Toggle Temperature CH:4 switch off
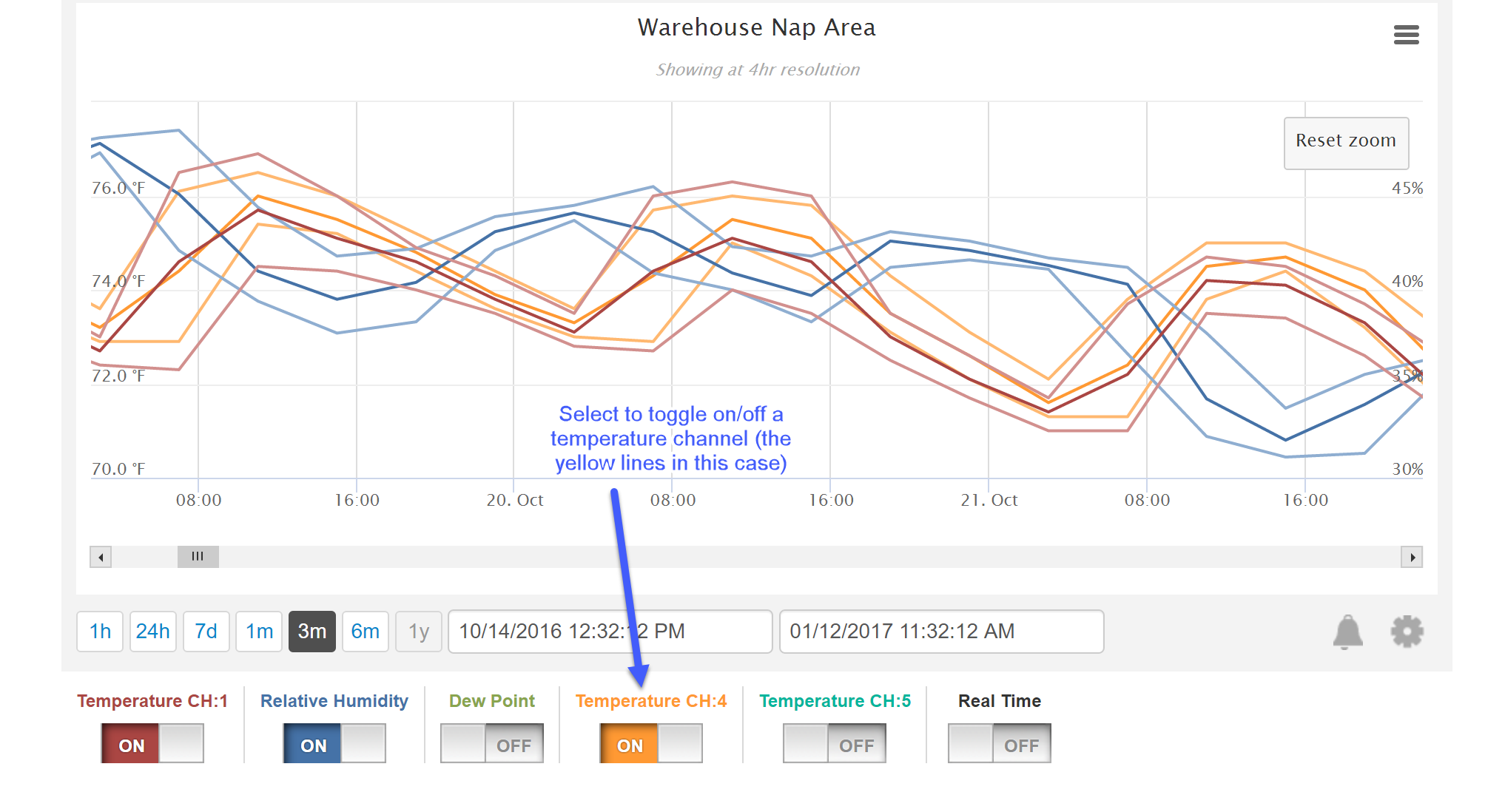Image resolution: width=1505 pixels, height=812 pixels. coord(651,743)
